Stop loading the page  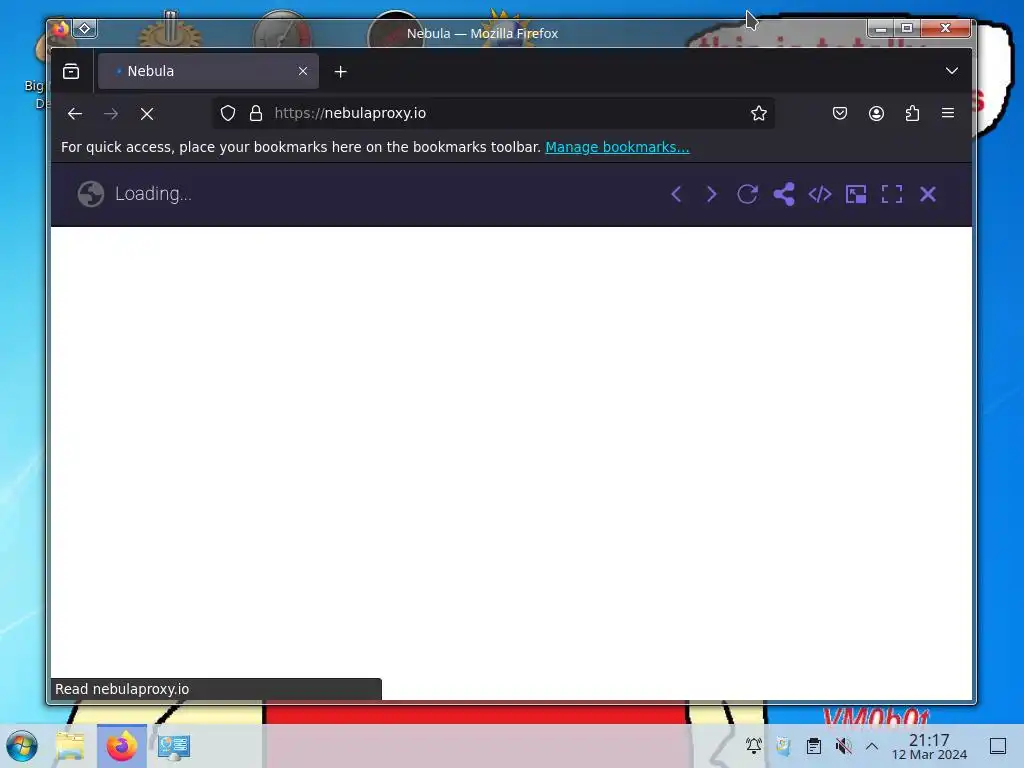147,114
